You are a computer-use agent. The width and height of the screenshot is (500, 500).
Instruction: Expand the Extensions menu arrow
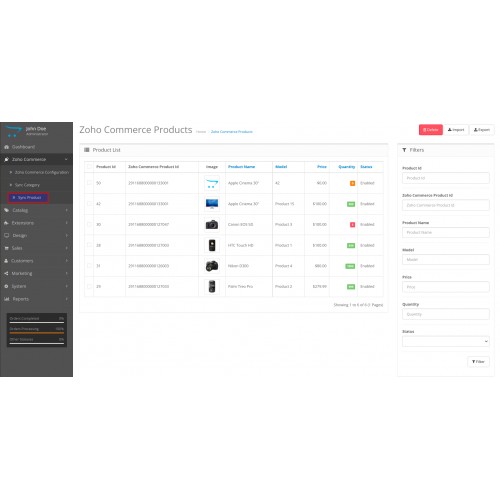tap(66, 223)
